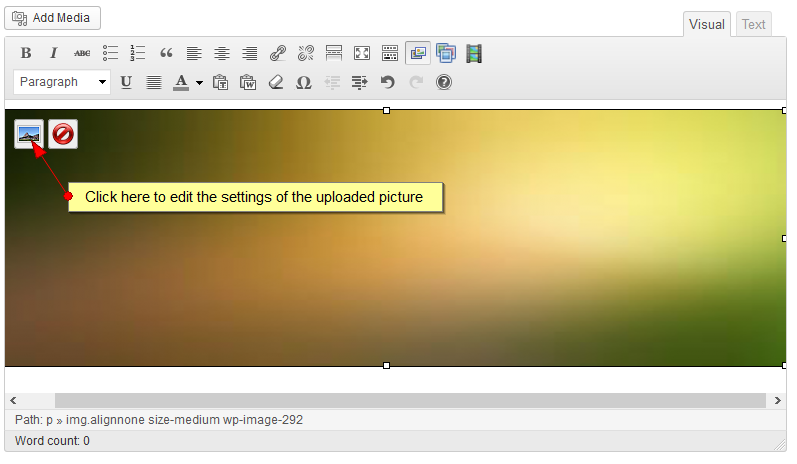Switch to the Visual editor tab

click(x=707, y=24)
